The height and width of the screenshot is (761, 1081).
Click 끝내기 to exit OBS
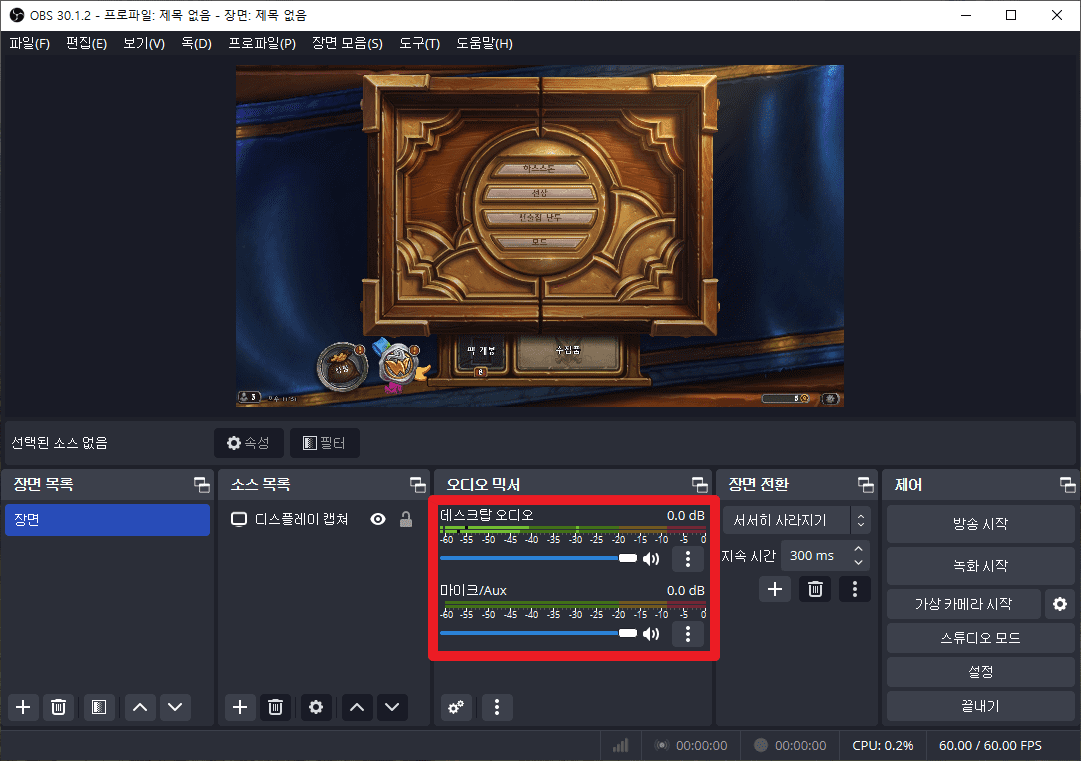[980, 707]
